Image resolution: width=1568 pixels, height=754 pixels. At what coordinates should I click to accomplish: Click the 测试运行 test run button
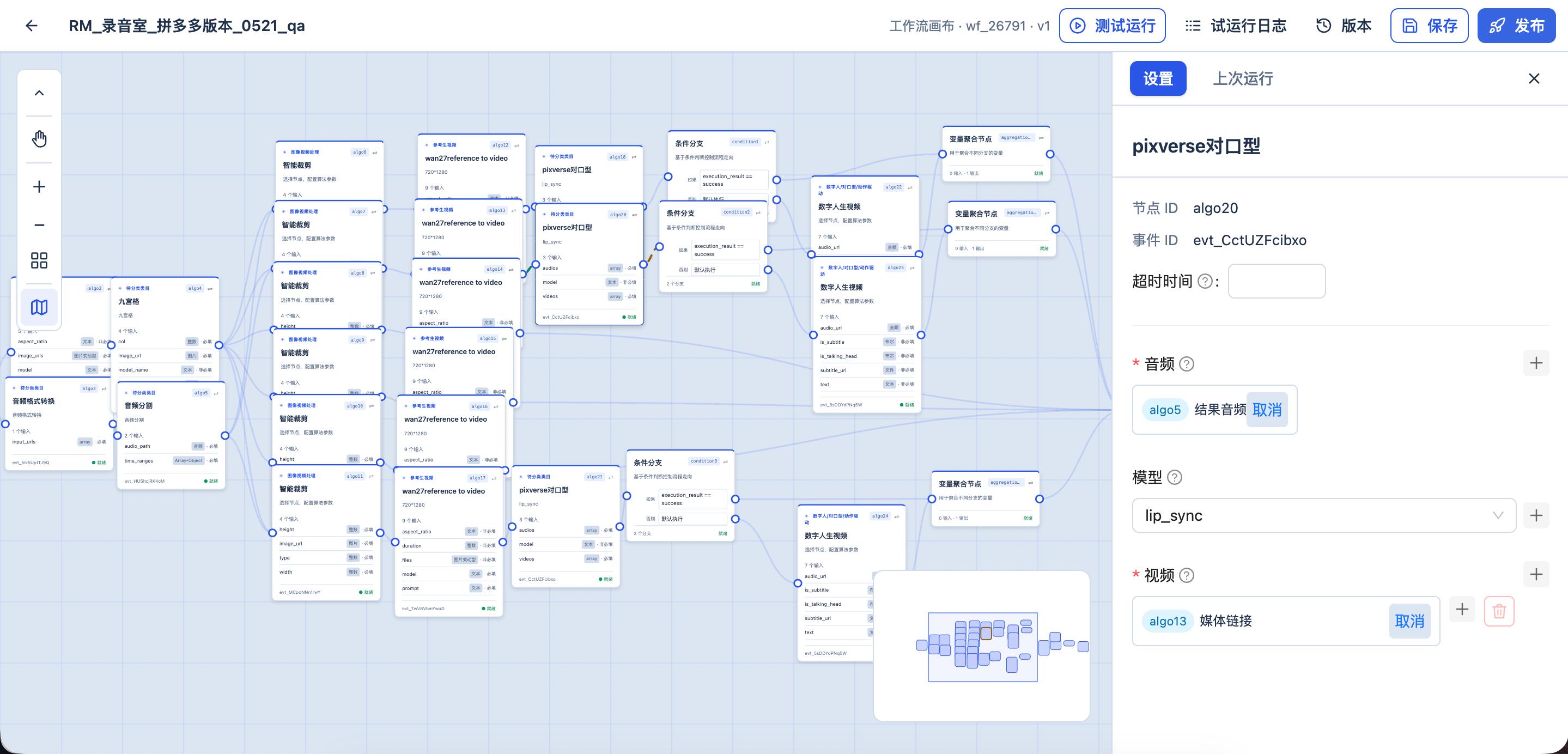pyautogui.click(x=1112, y=26)
